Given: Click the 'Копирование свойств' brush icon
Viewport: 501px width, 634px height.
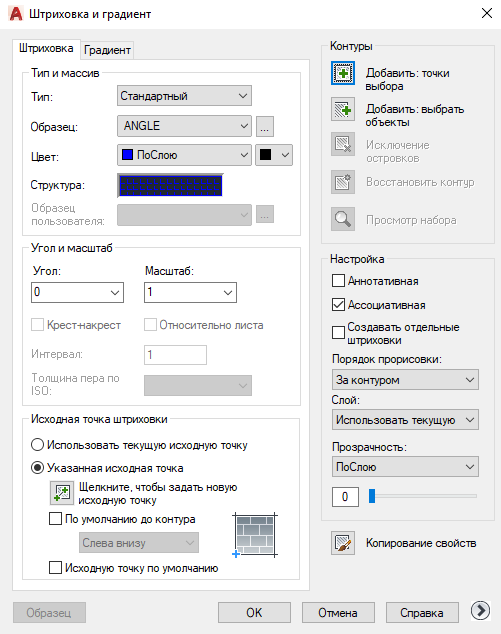Looking at the screenshot, I should tap(343, 543).
